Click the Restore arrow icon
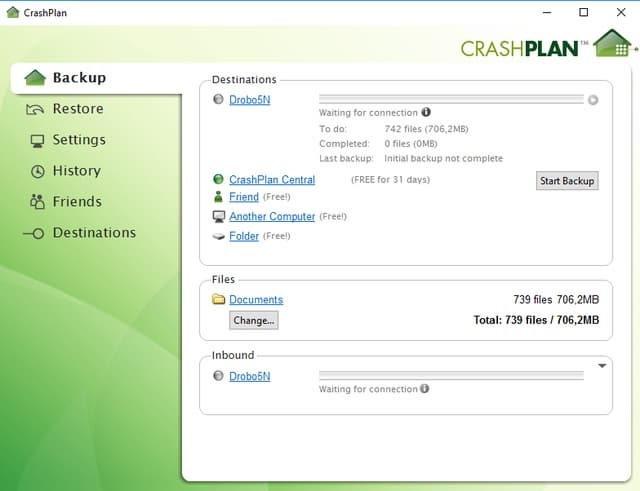Image resolution: width=640 pixels, height=491 pixels. [x=35, y=109]
